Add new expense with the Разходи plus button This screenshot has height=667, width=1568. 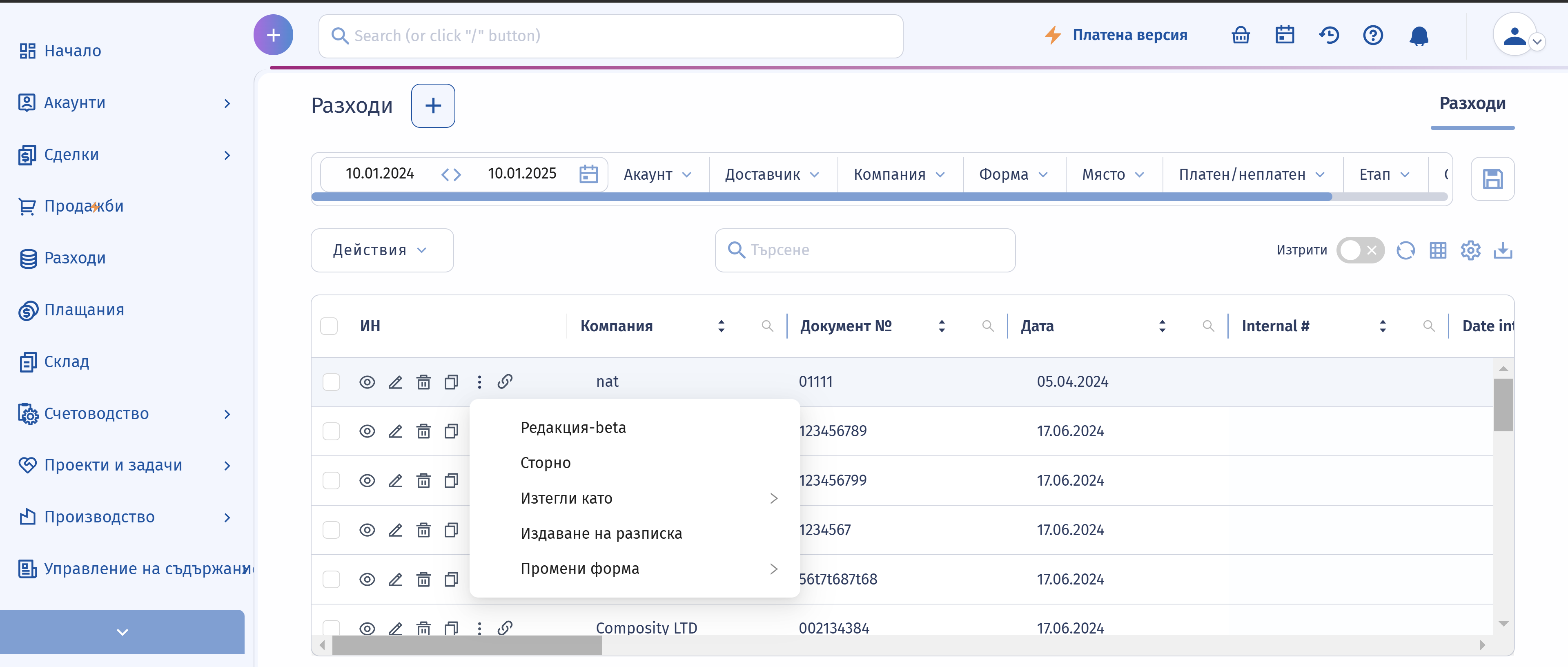click(433, 106)
